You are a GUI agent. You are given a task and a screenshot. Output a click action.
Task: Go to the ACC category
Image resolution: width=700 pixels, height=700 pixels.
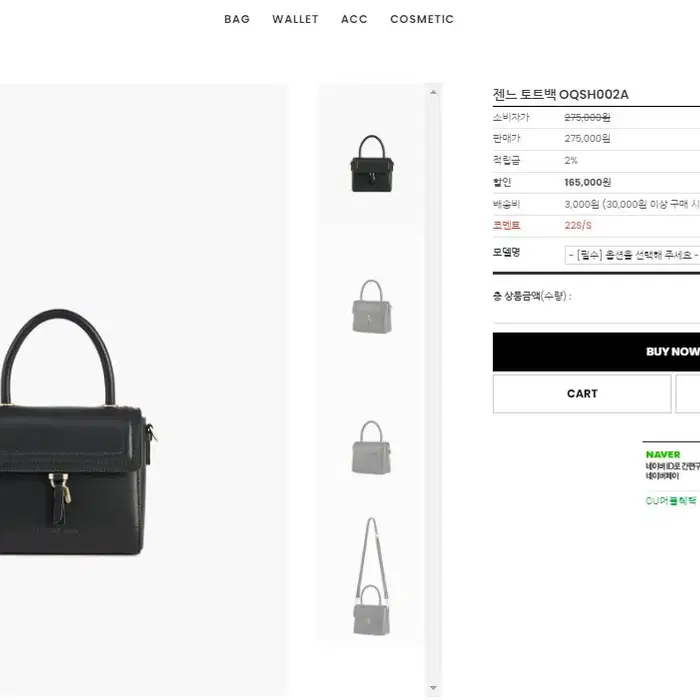click(x=354, y=19)
